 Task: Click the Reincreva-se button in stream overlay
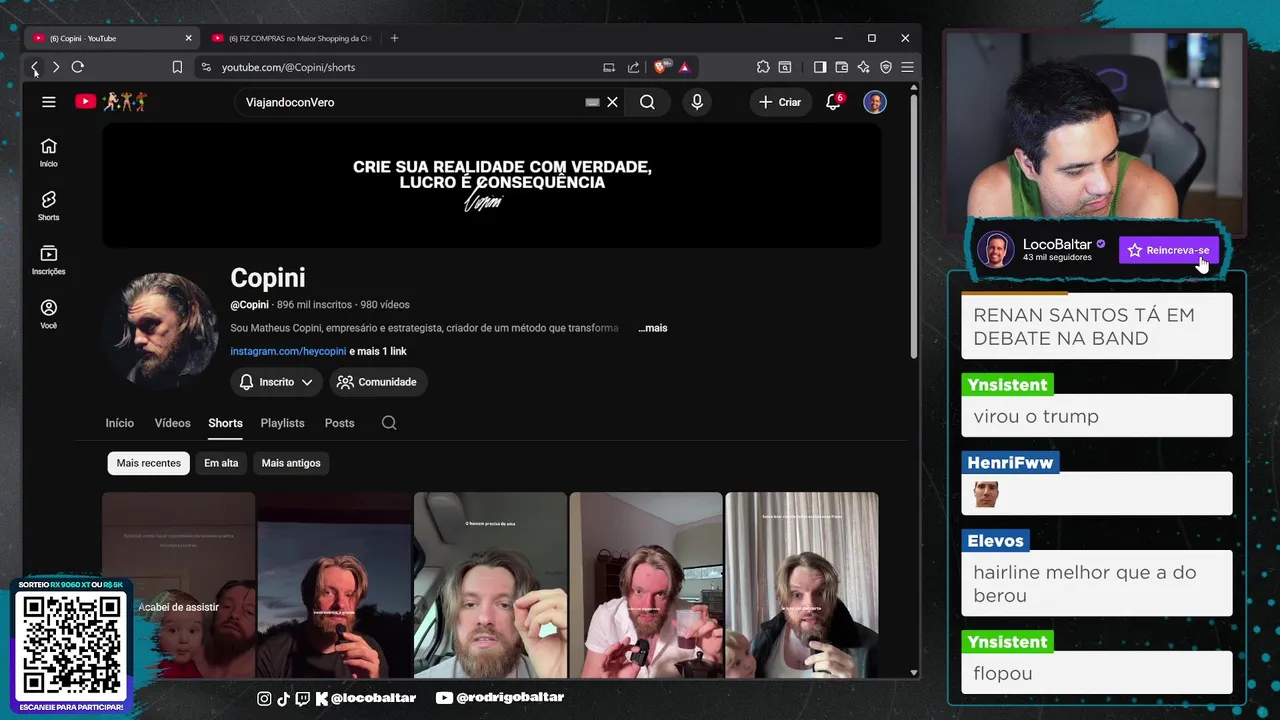(1169, 250)
